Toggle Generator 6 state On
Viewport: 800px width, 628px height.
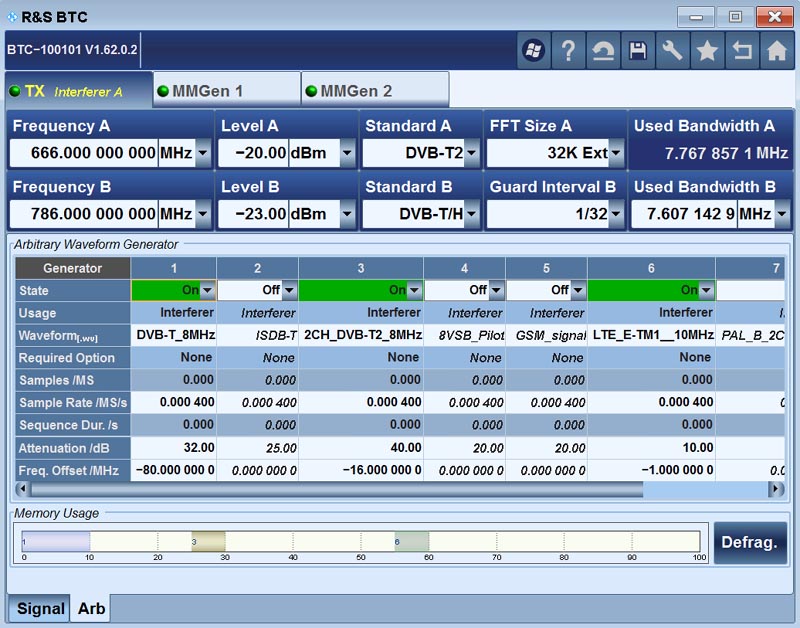(652, 290)
